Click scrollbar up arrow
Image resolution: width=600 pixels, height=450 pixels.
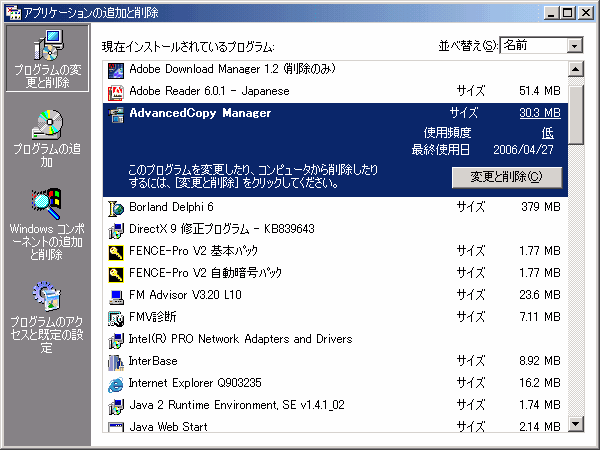click(576, 69)
